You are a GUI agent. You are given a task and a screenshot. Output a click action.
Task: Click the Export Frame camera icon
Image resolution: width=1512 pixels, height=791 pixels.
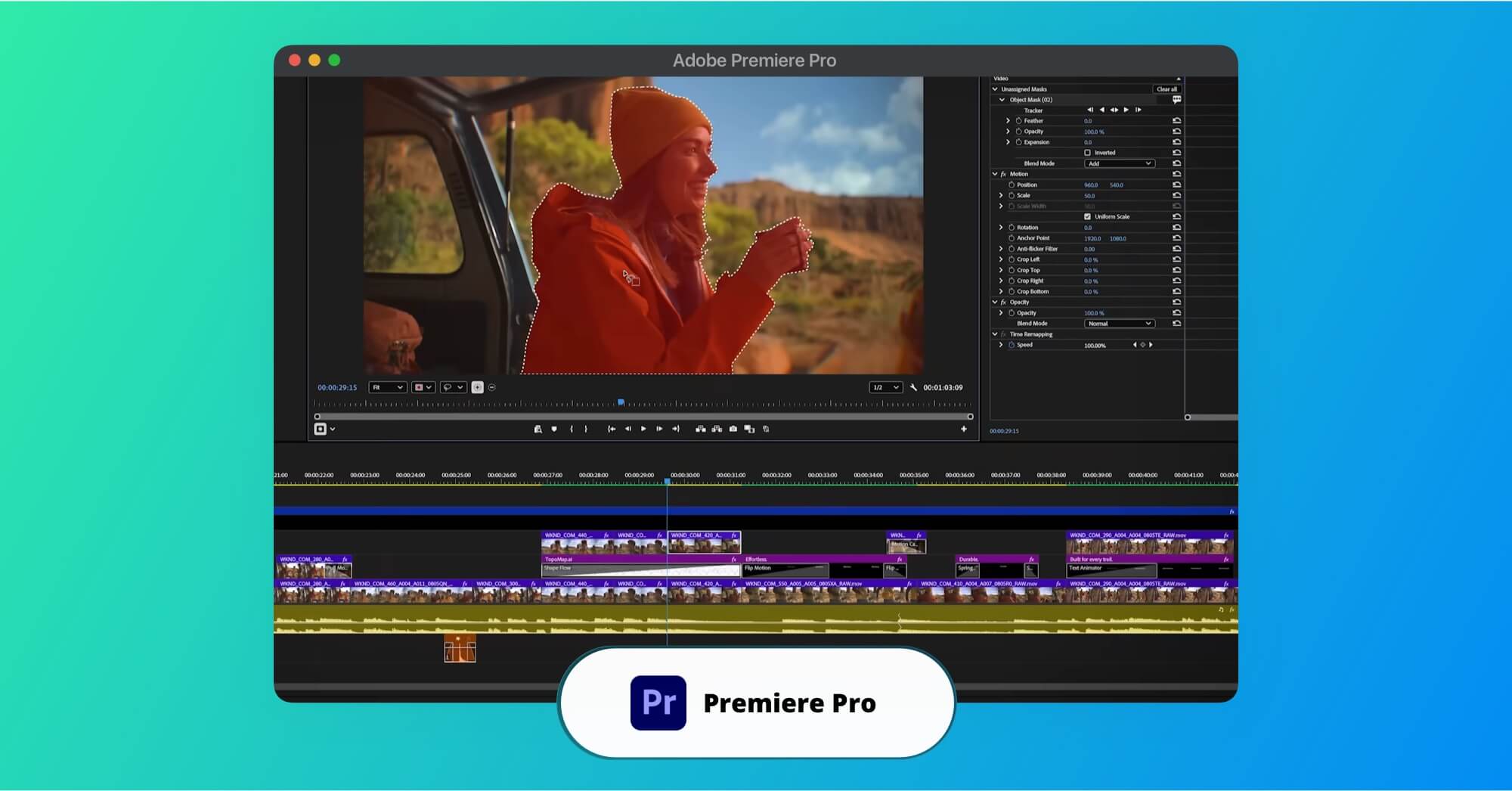pyautogui.click(x=733, y=429)
